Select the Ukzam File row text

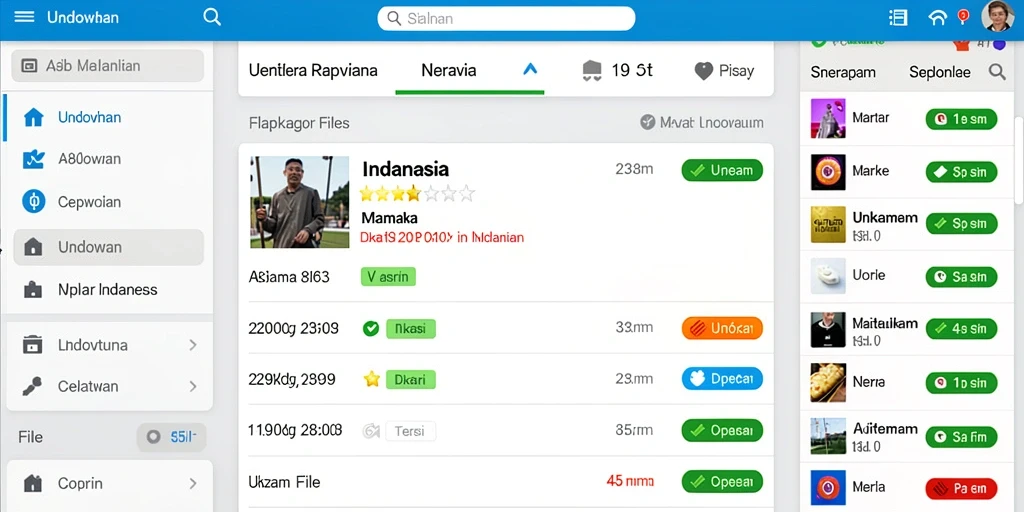click(x=284, y=483)
